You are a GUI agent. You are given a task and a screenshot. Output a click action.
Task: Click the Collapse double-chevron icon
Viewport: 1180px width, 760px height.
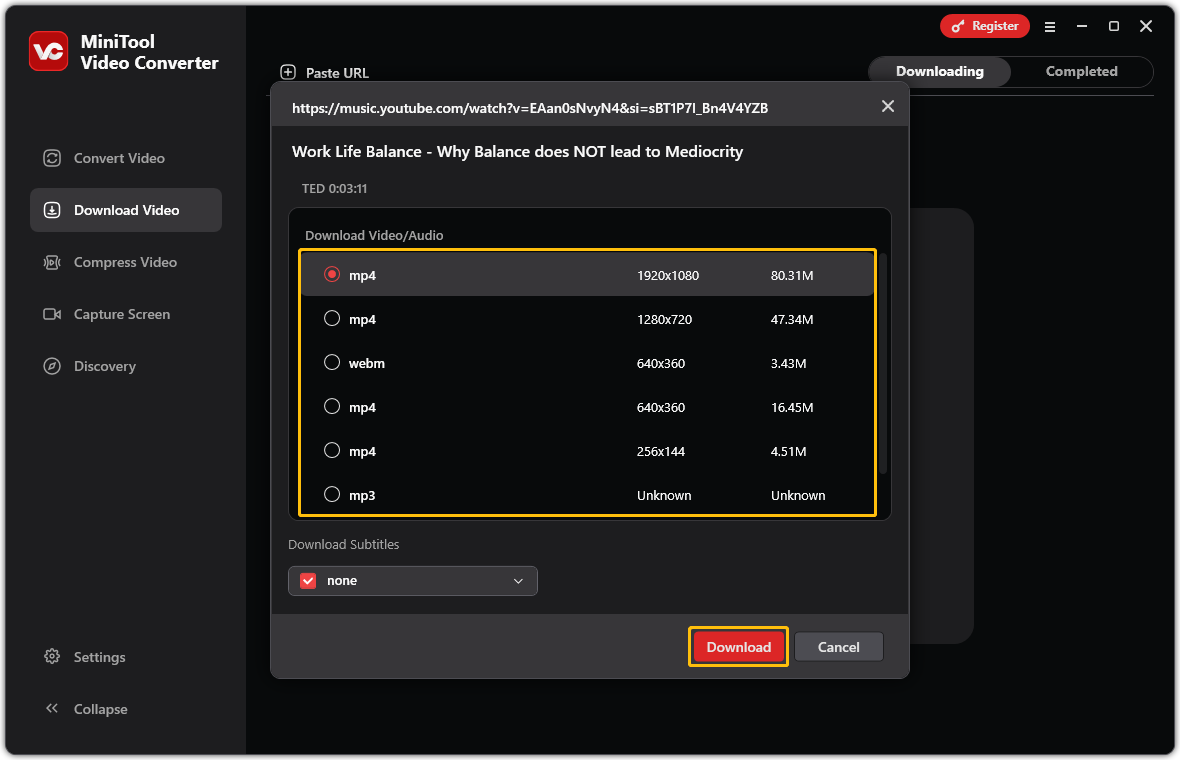pos(52,708)
